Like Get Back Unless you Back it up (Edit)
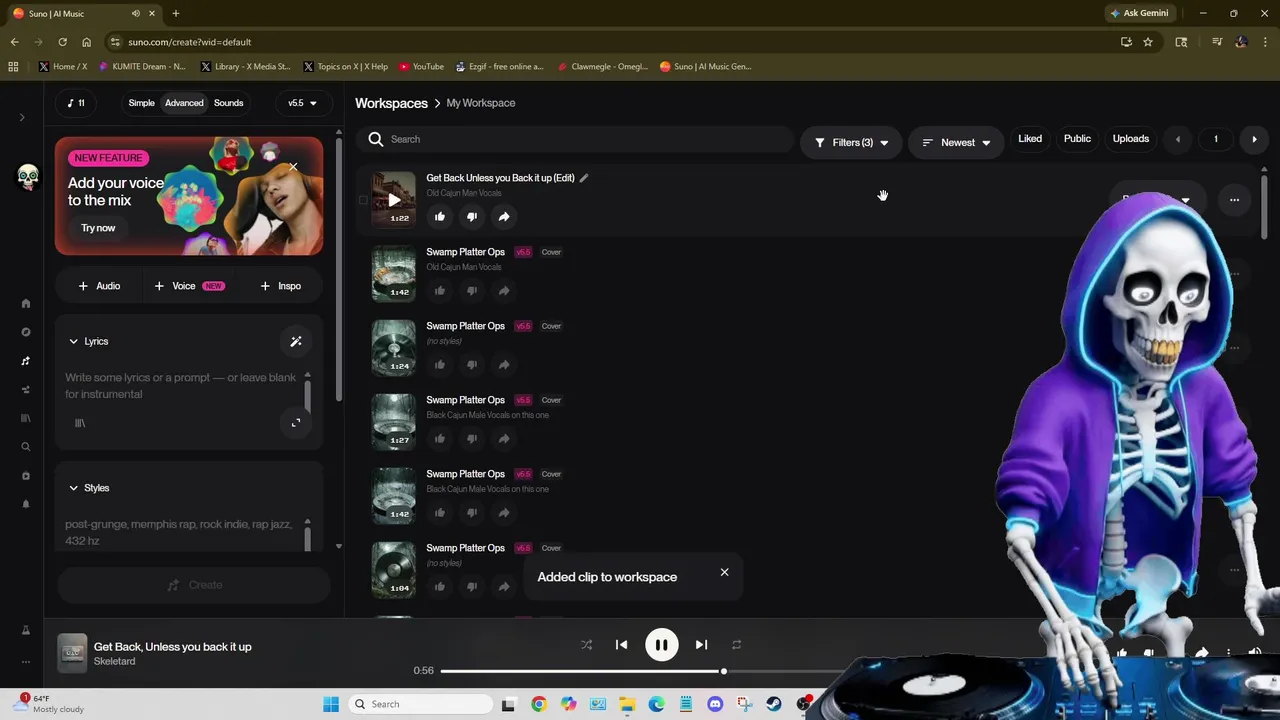The height and width of the screenshot is (720, 1280). click(x=440, y=216)
